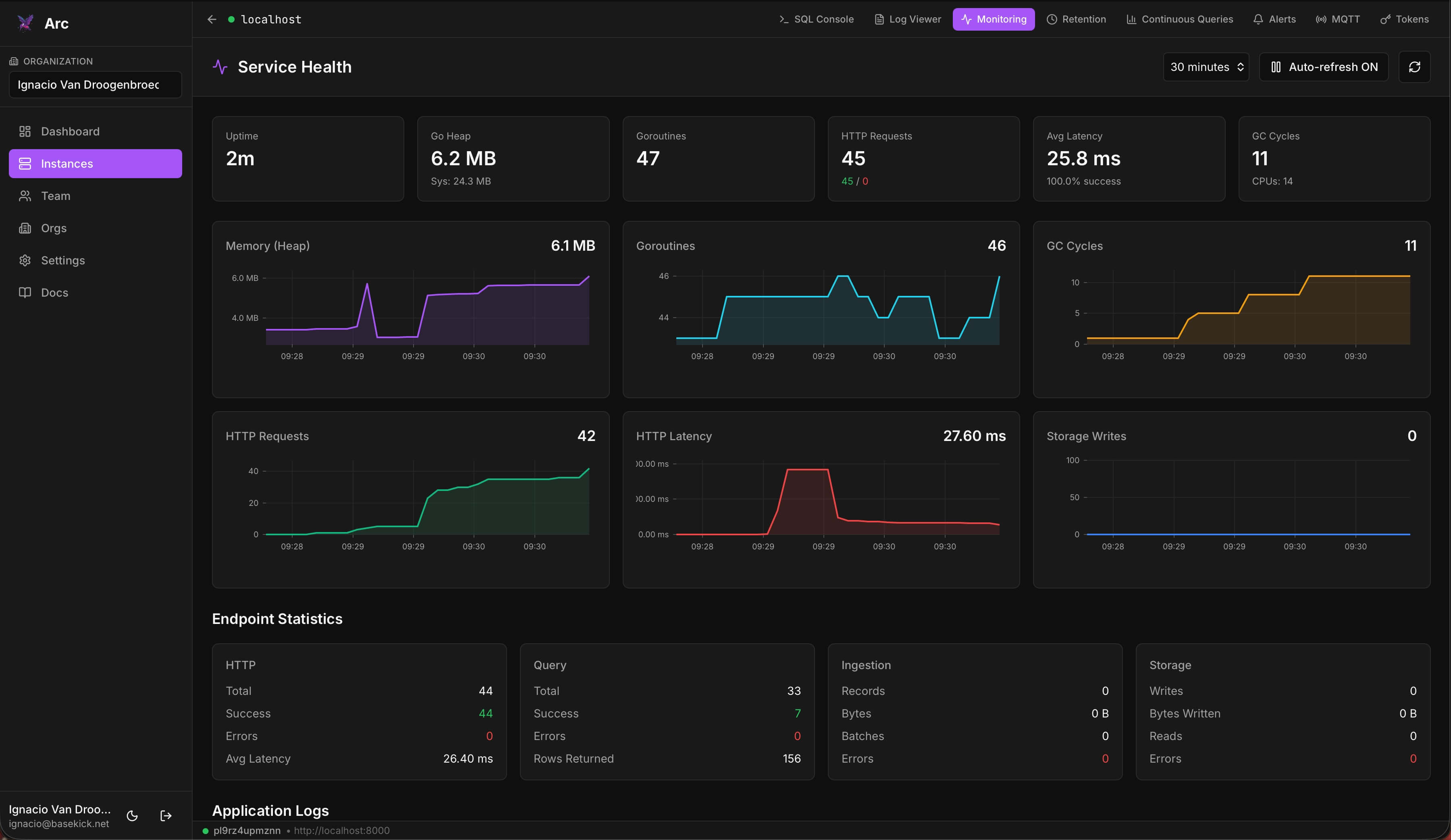The height and width of the screenshot is (840, 1451).
Task: Switch to the MQTT tab
Action: [x=1338, y=20]
